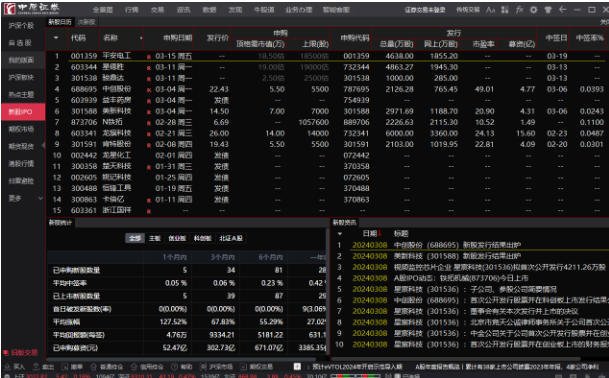Open the 数据 menu in the top bar
The image size is (609, 378).
pos(209,10)
